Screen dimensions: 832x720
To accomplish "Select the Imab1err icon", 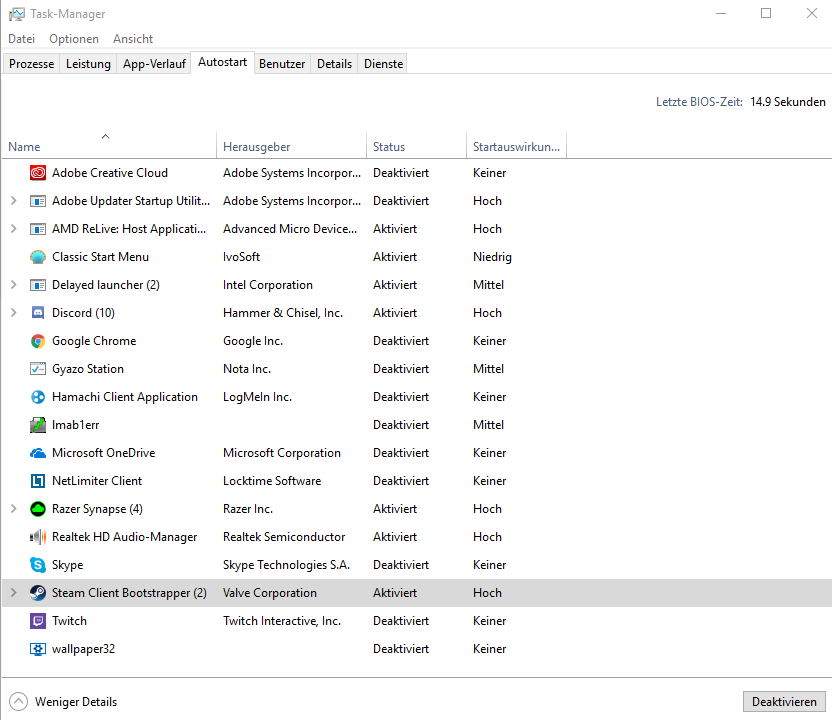I will 38,425.
